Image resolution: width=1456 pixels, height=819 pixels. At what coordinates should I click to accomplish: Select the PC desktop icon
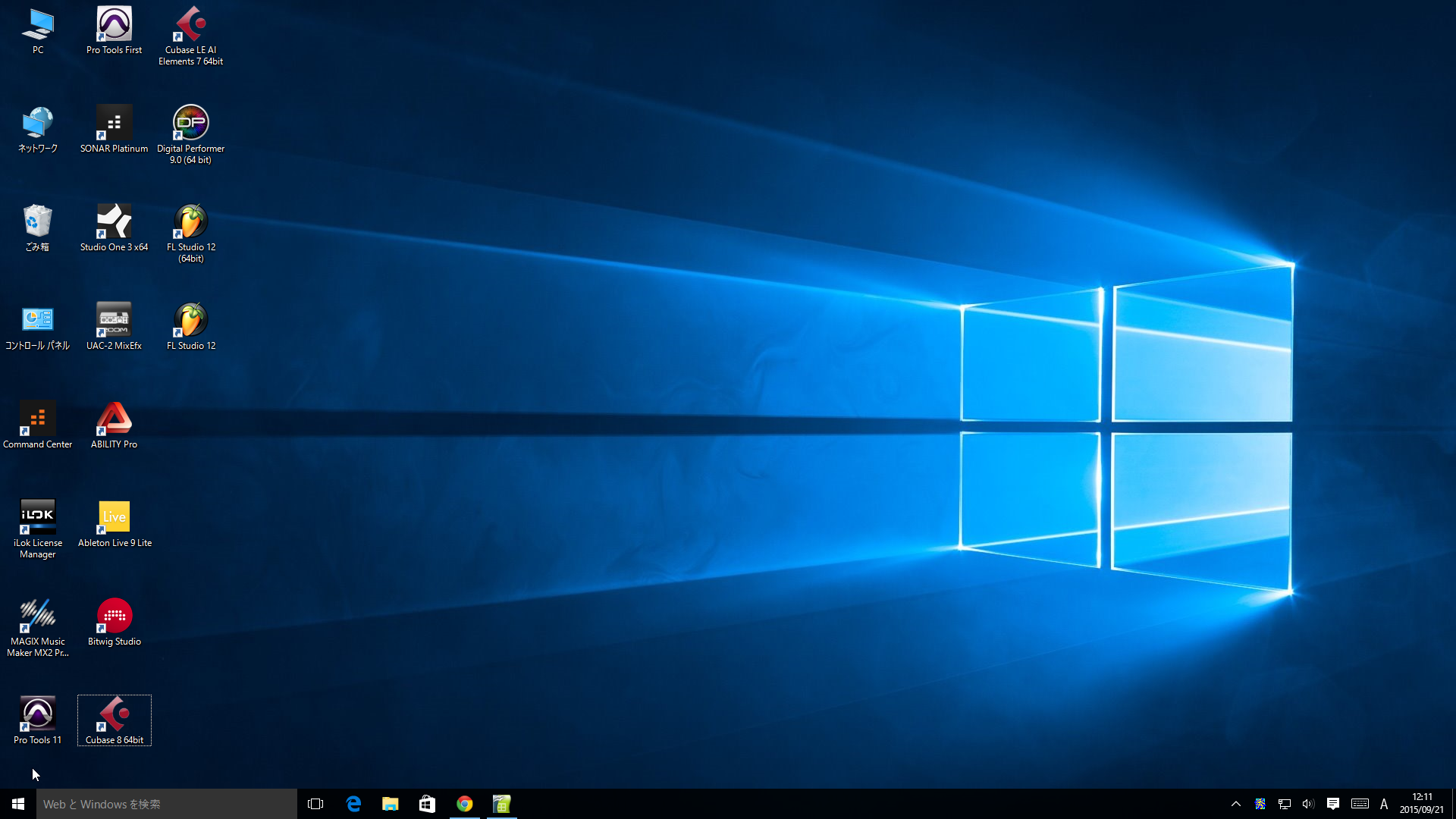[38, 30]
